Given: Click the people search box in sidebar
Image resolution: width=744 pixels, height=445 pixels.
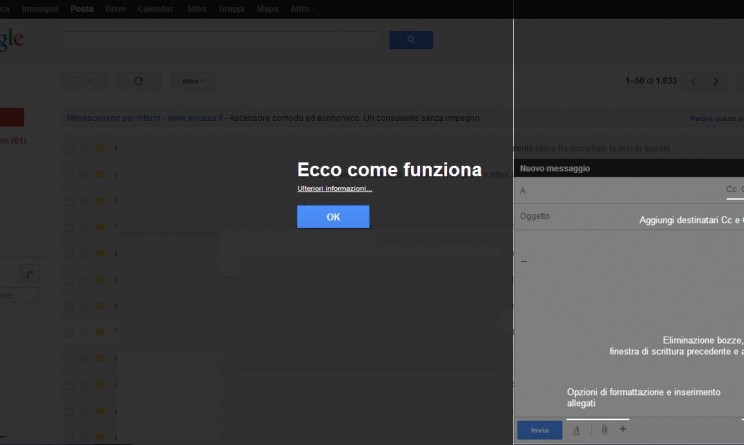Looking at the screenshot, I should [x=19, y=295].
